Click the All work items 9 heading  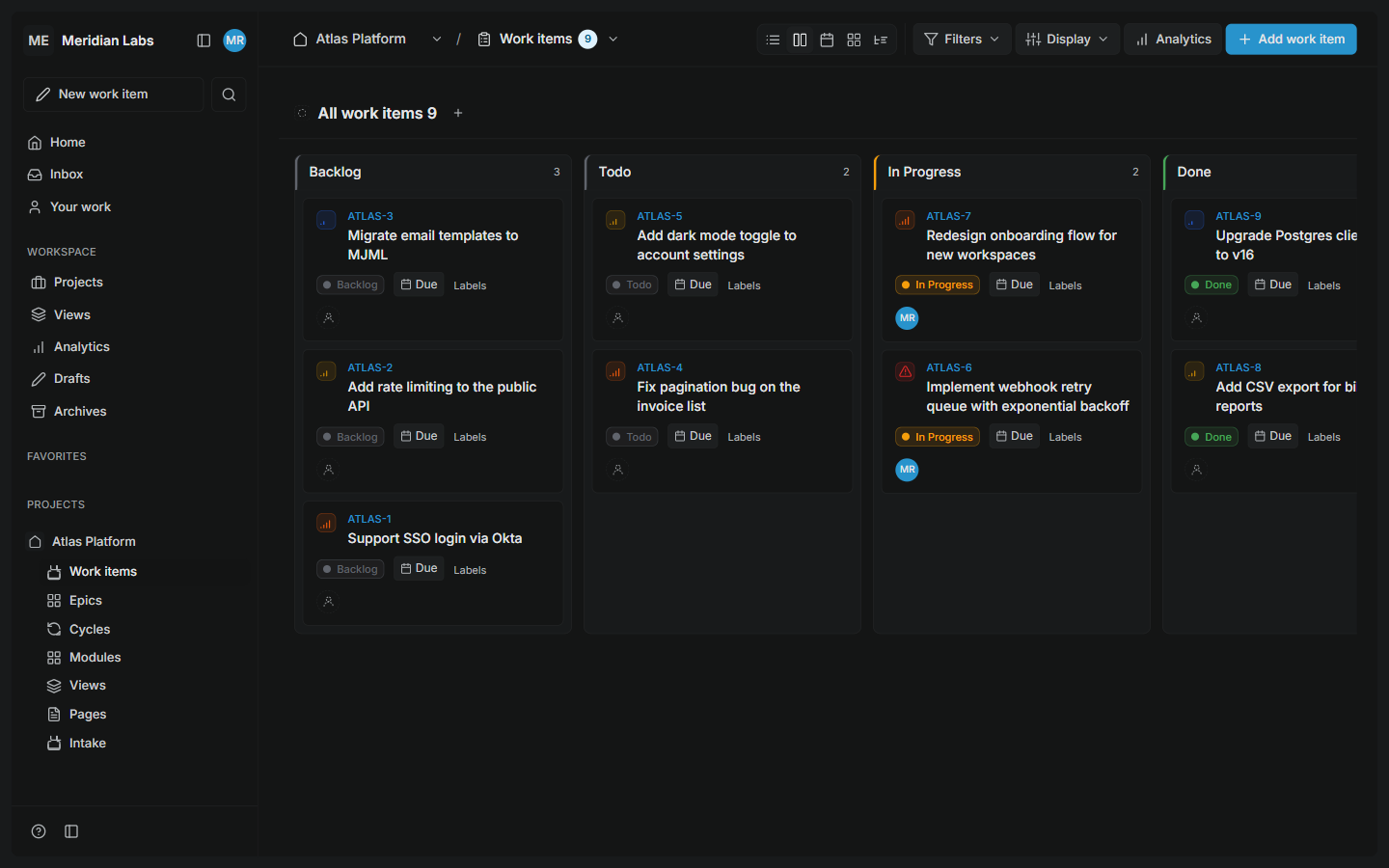click(x=377, y=114)
